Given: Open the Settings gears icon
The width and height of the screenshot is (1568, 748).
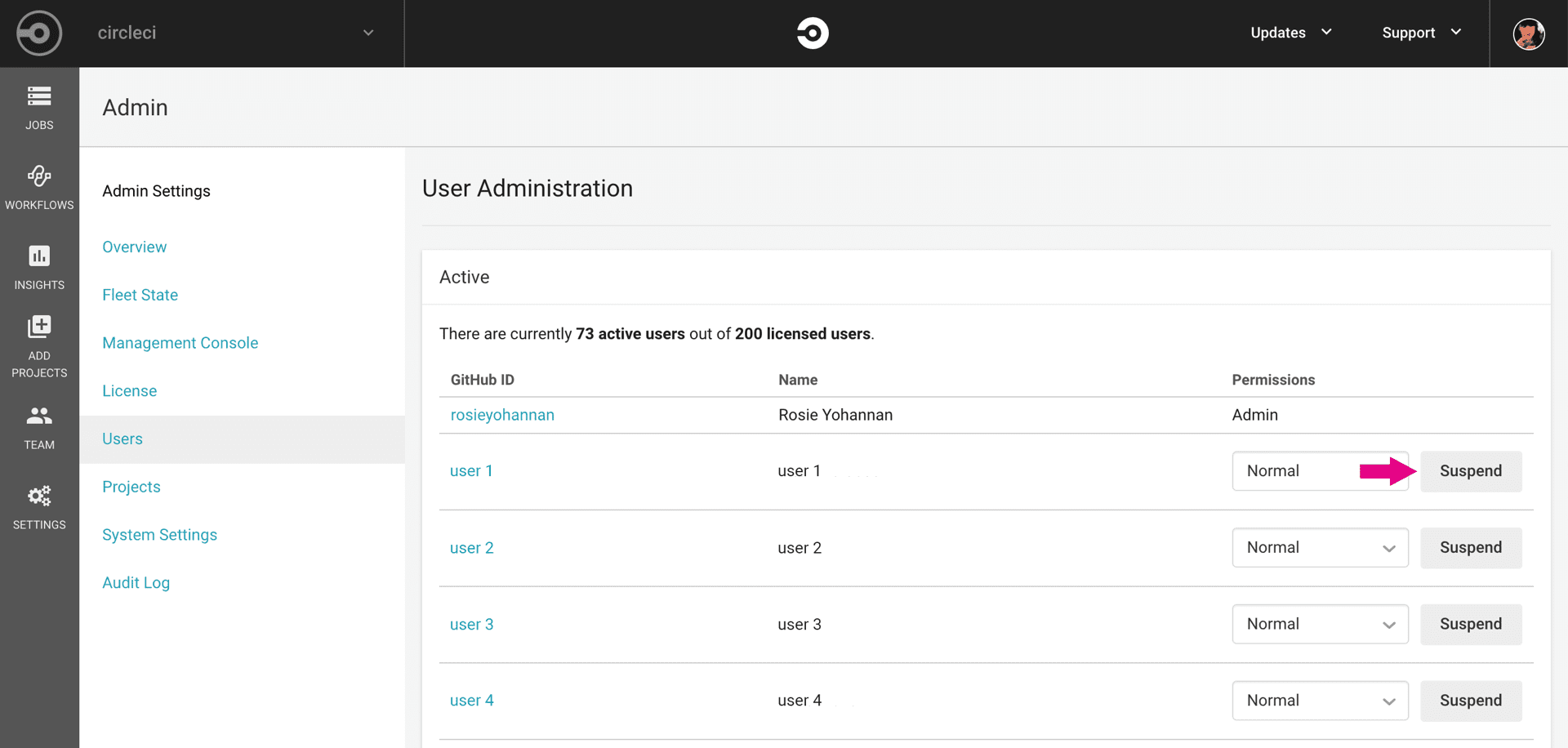Looking at the screenshot, I should 39,496.
